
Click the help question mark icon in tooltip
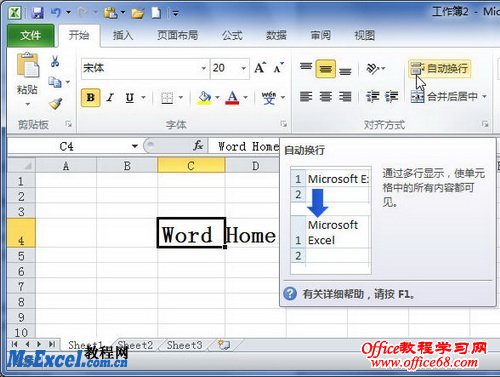[290, 294]
